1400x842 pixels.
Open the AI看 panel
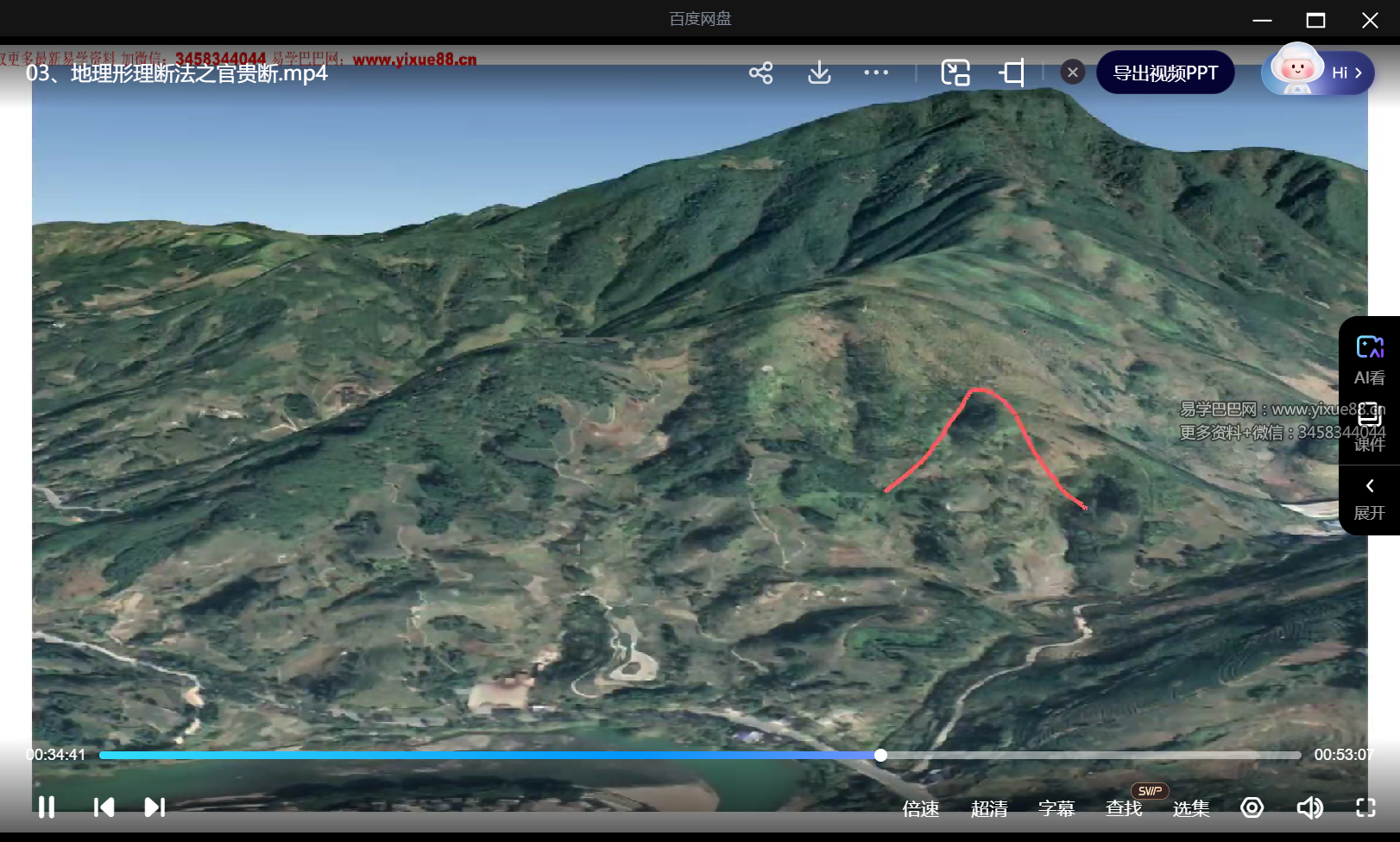tap(1369, 359)
